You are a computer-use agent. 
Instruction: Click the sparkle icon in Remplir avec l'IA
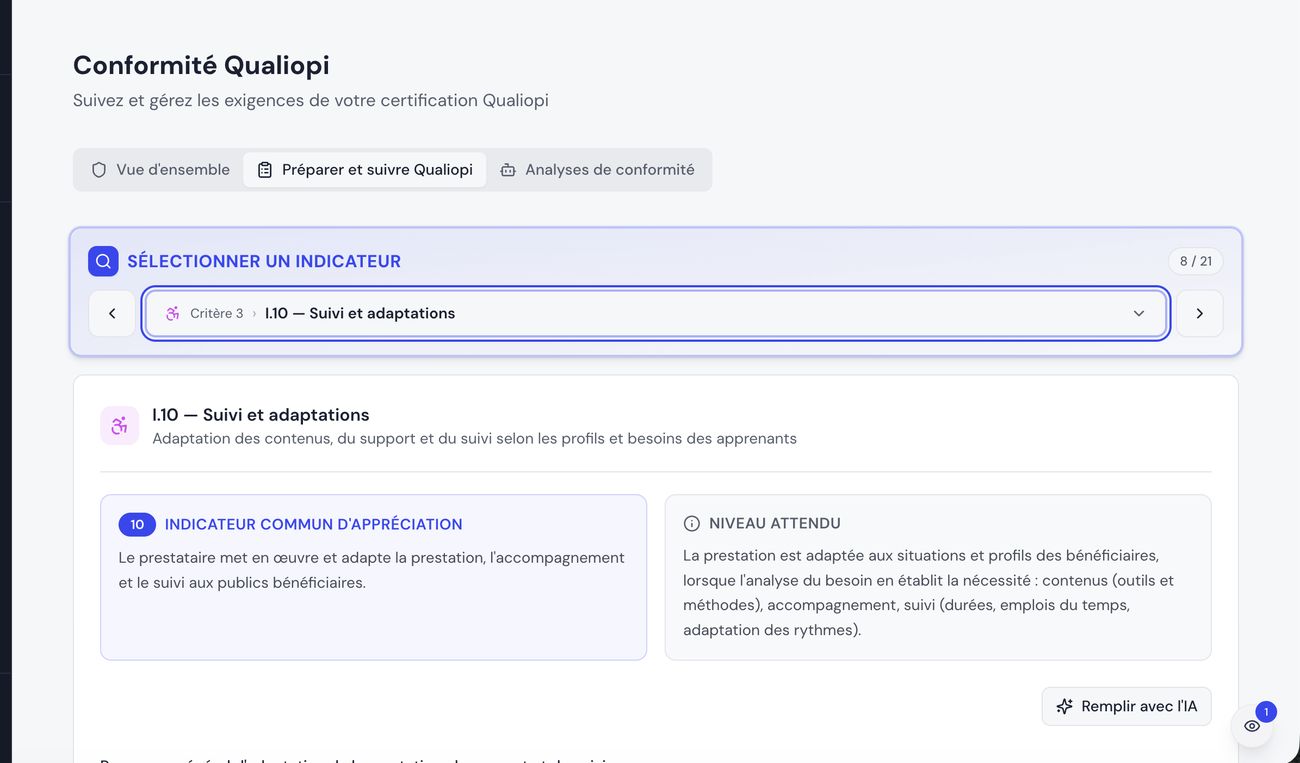coord(1064,706)
